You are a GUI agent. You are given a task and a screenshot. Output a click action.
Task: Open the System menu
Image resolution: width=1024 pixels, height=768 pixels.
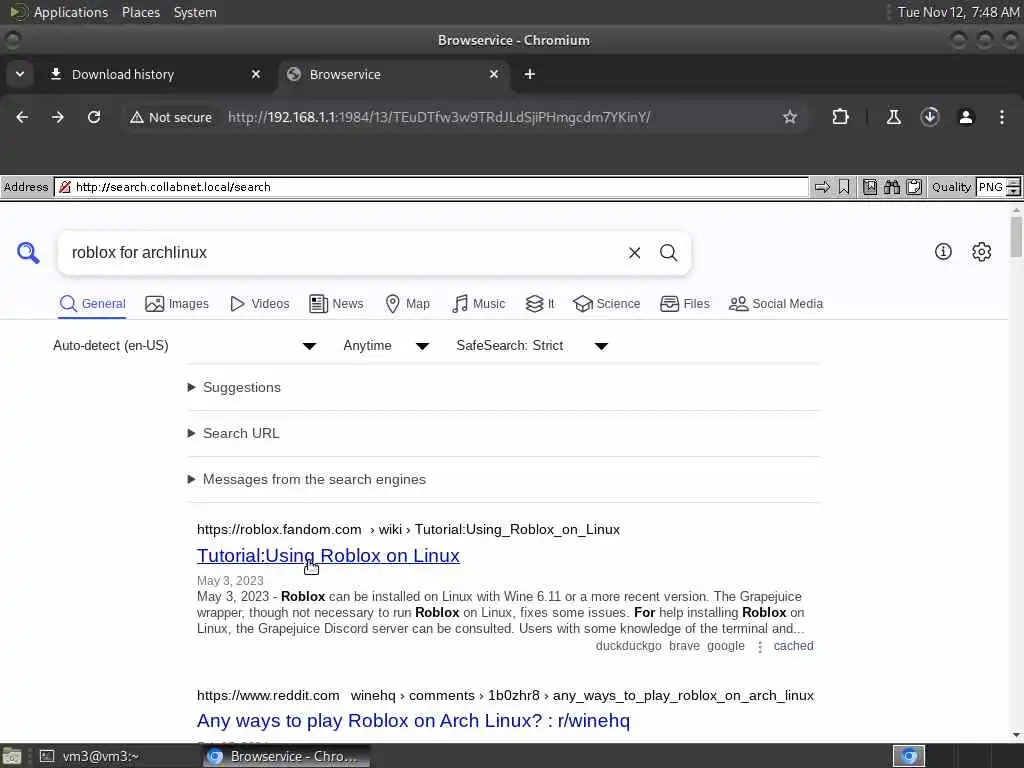point(195,12)
